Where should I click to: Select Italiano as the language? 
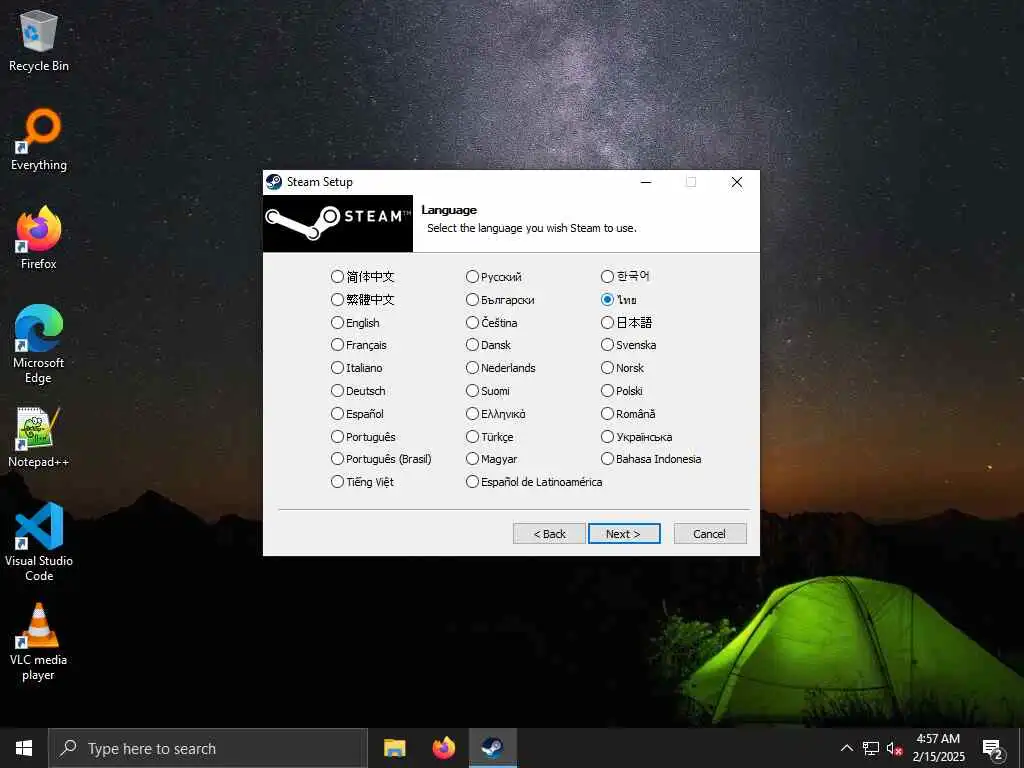(357, 368)
